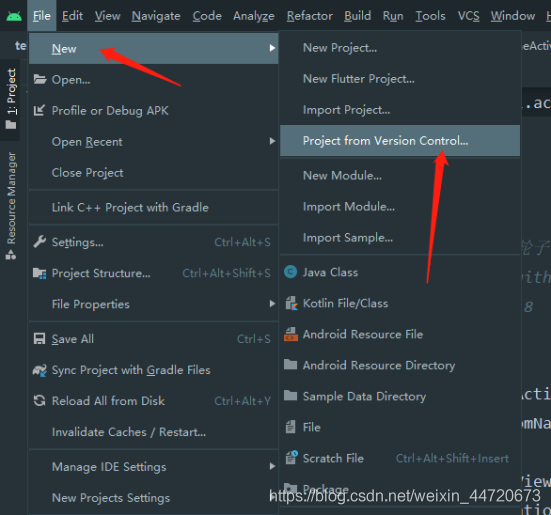Click the Gradle sync elephant icon

click(x=40, y=370)
